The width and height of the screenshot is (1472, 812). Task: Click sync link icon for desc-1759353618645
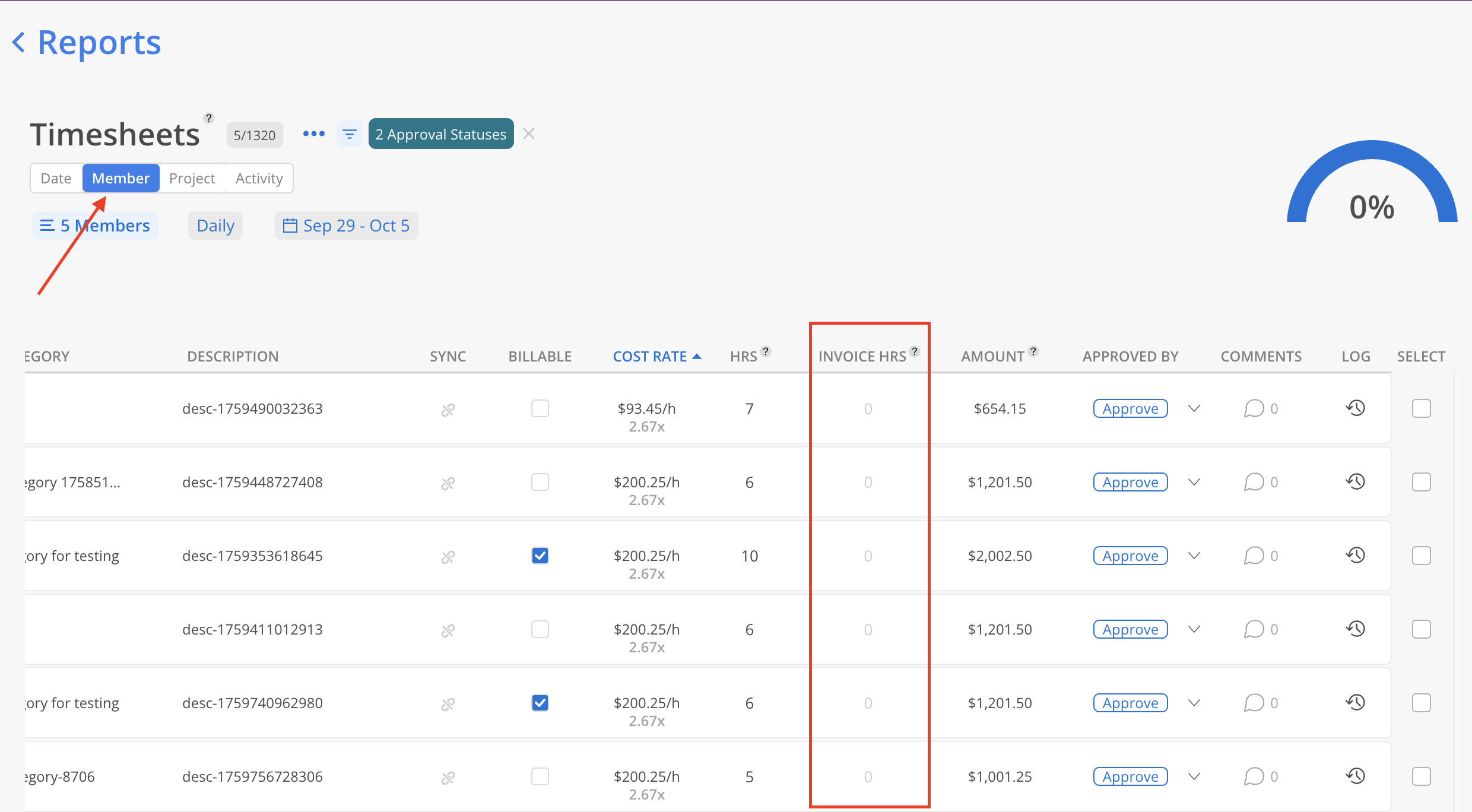click(448, 557)
